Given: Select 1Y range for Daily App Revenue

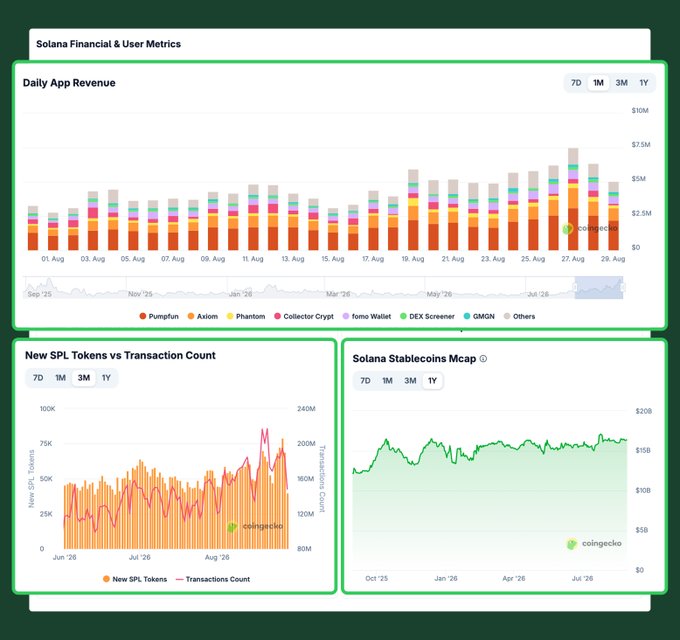Looking at the screenshot, I should point(644,83).
